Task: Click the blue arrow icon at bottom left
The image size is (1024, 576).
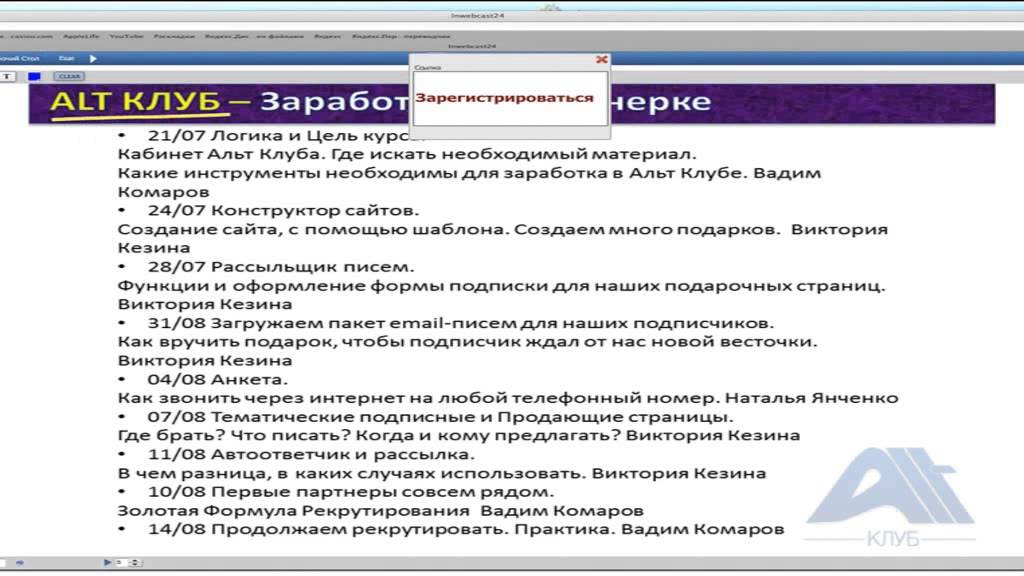Action: [20, 562]
